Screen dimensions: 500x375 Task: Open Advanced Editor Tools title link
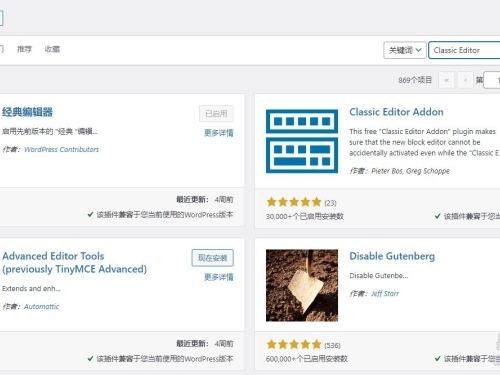(x=74, y=262)
